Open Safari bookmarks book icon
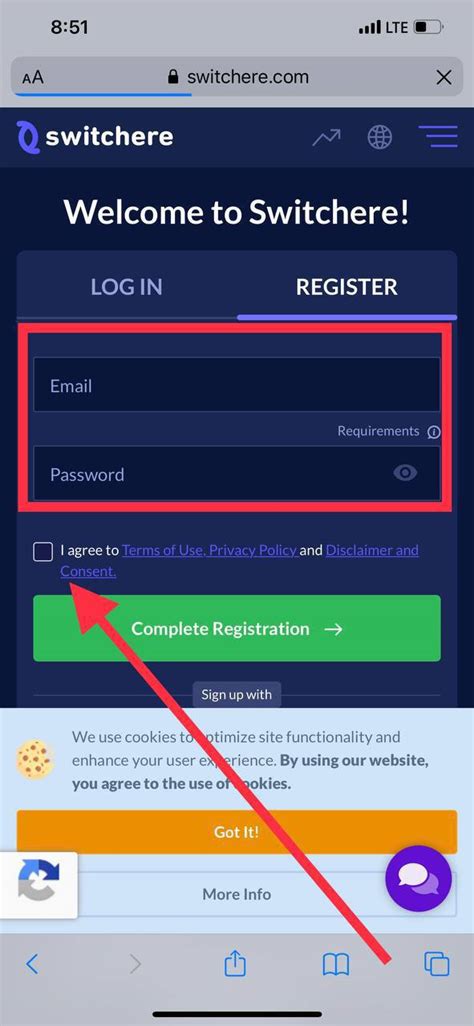474x1026 pixels. pyautogui.click(x=336, y=964)
